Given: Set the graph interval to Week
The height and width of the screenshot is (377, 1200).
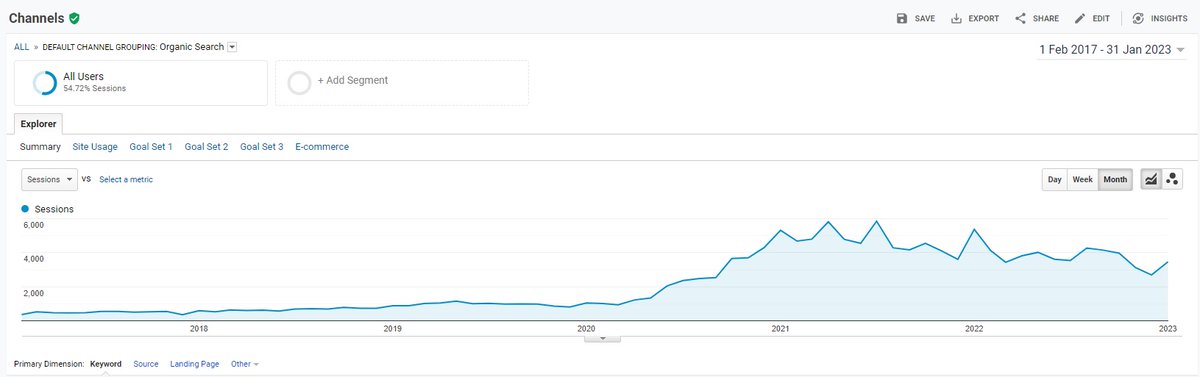Looking at the screenshot, I should 1082,180.
